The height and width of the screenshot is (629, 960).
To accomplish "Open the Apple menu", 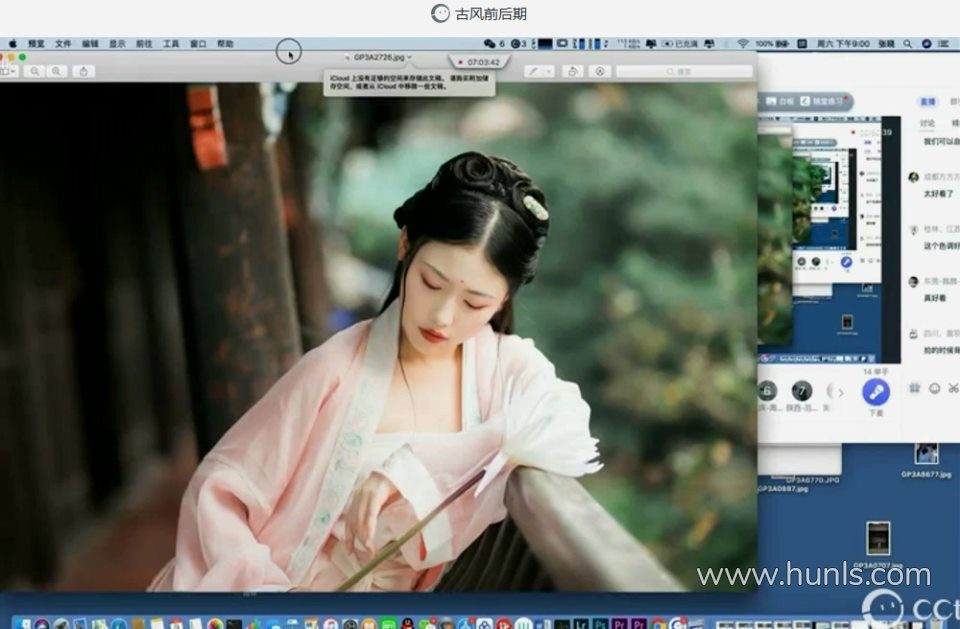I will click(x=12, y=43).
